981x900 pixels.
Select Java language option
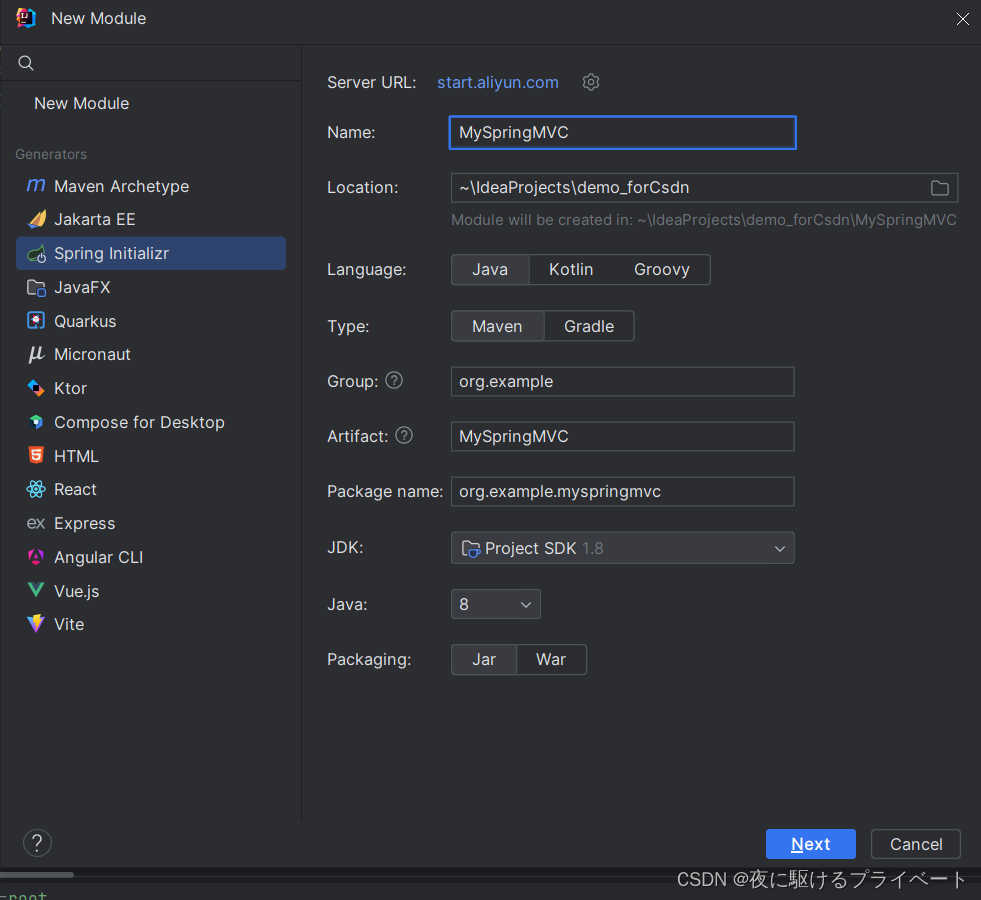pos(490,270)
